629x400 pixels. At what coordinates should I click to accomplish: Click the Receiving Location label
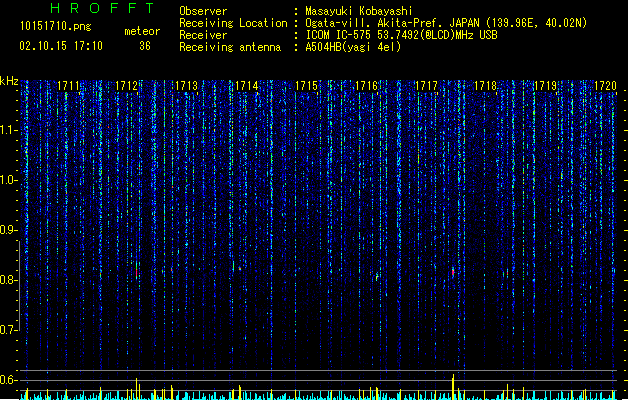(x=233, y=23)
